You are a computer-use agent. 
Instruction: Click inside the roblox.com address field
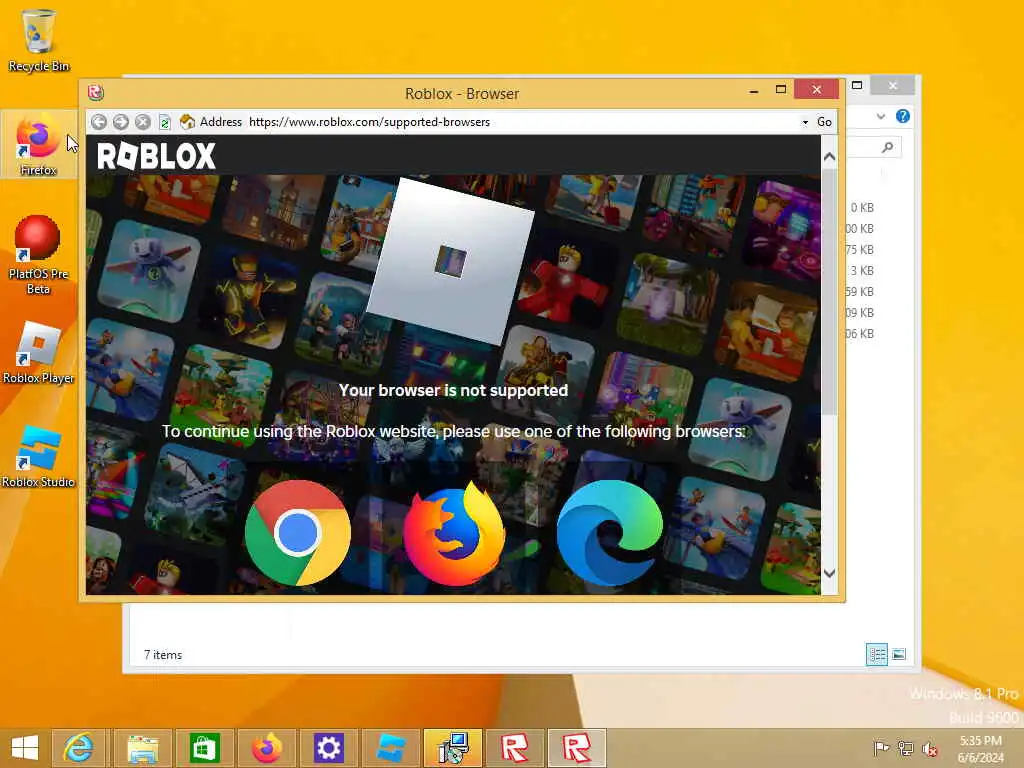coord(522,122)
